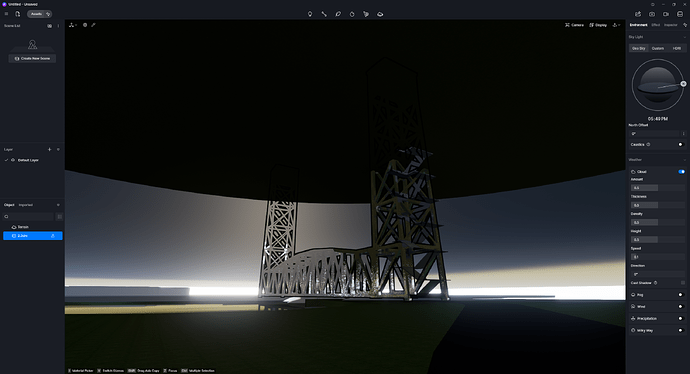Image resolution: width=690 pixels, height=374 pixels.
Task: Select the terrain tool icon in top toolbar
Action: (x=380, y=14)
